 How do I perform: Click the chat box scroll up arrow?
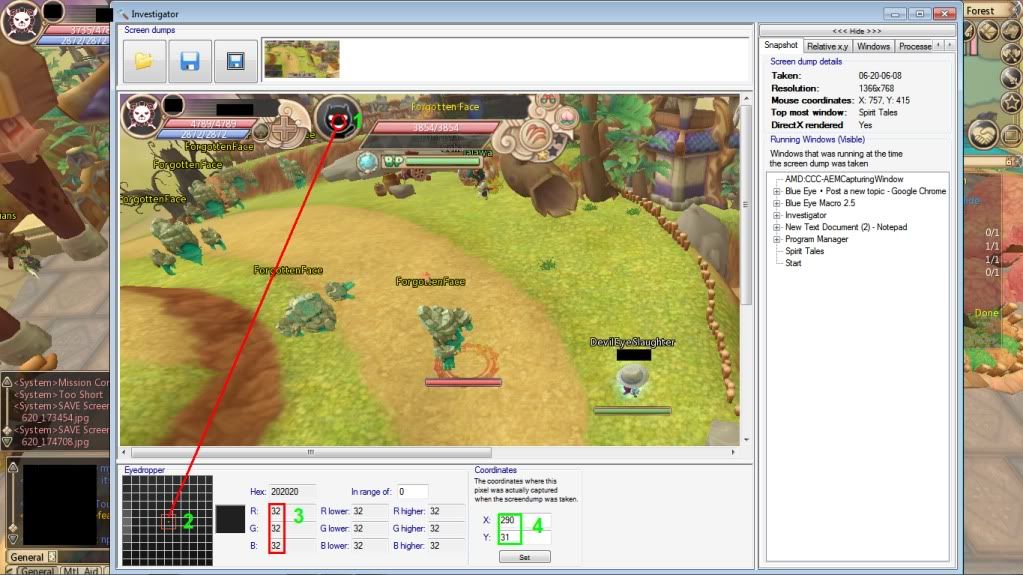click(12, 467)
